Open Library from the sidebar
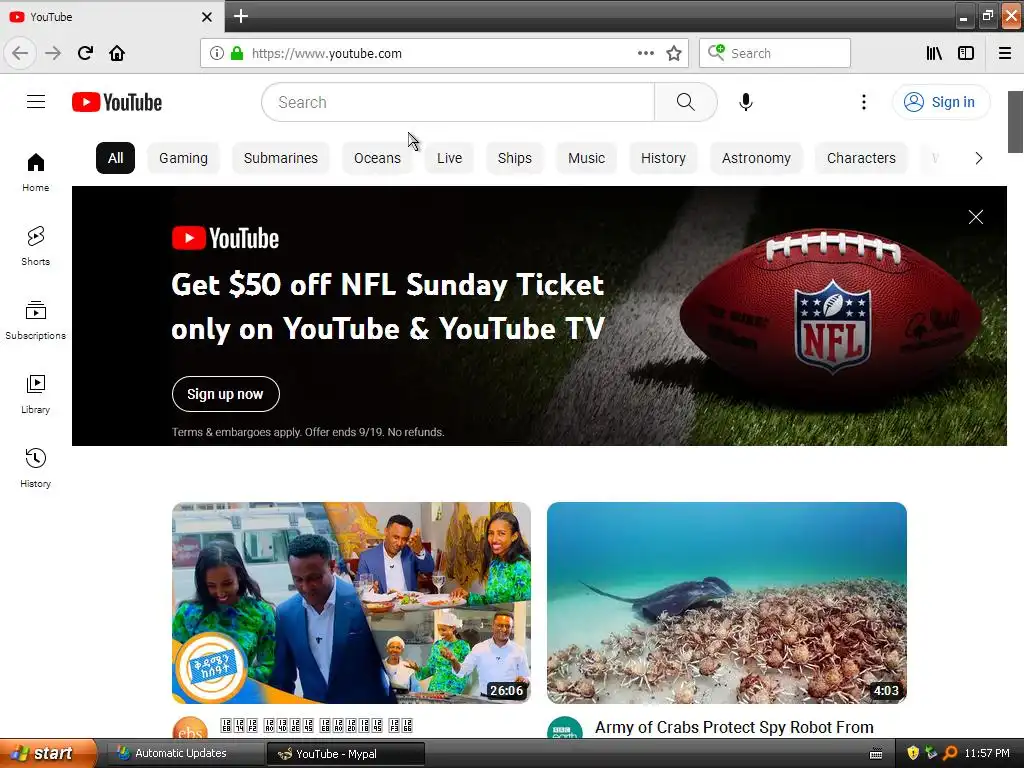1024x768 pixels. pos(36,394)
